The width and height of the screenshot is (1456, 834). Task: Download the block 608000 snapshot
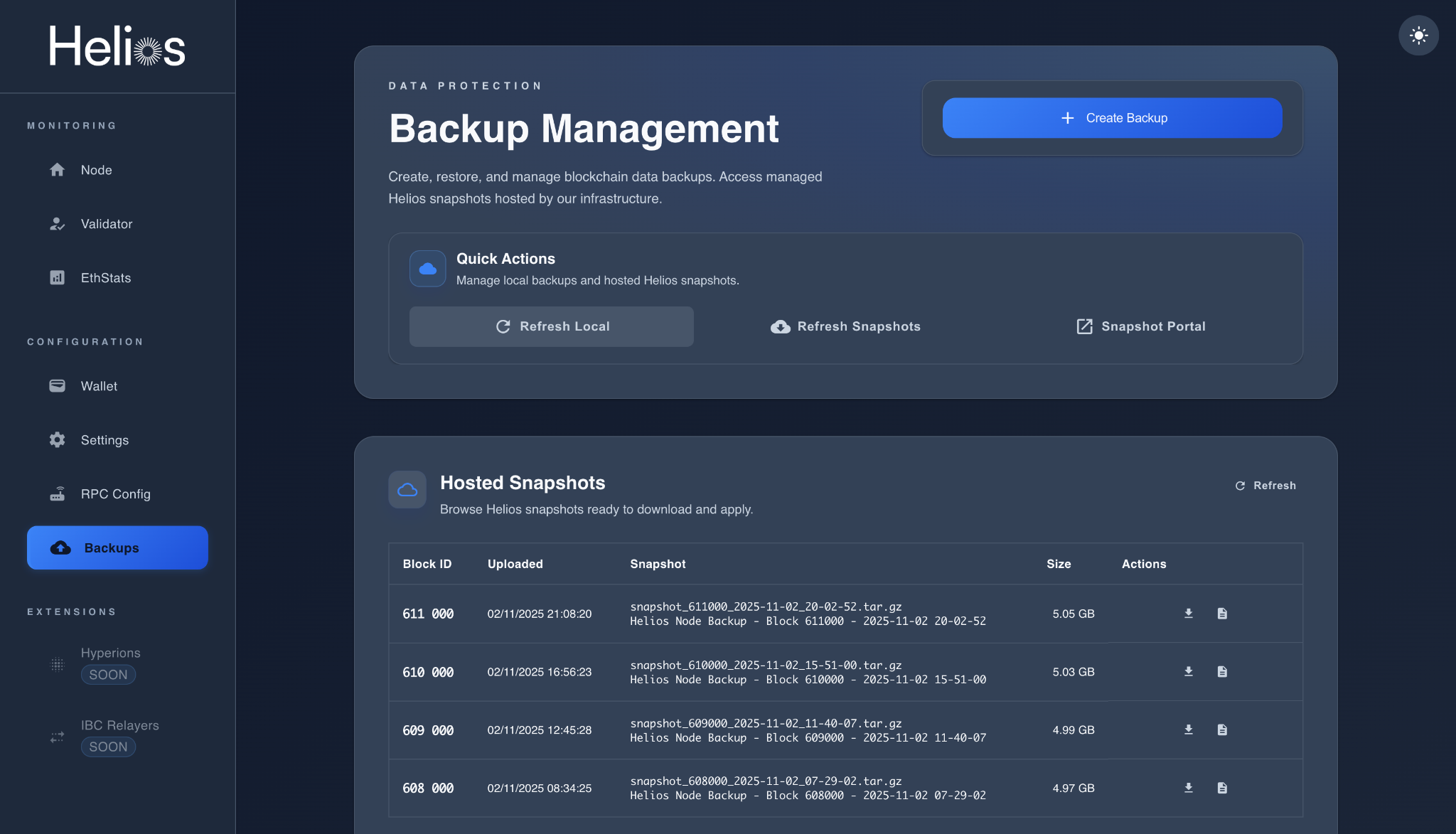click(x=1188, y=787)
